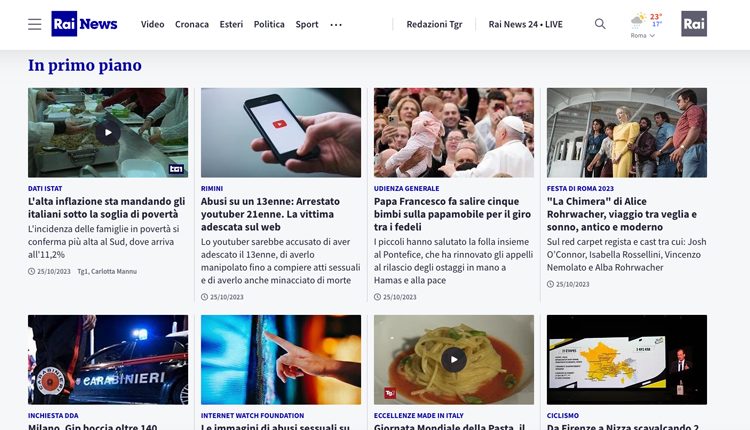Play the inflation poverty video

point(108,132)
